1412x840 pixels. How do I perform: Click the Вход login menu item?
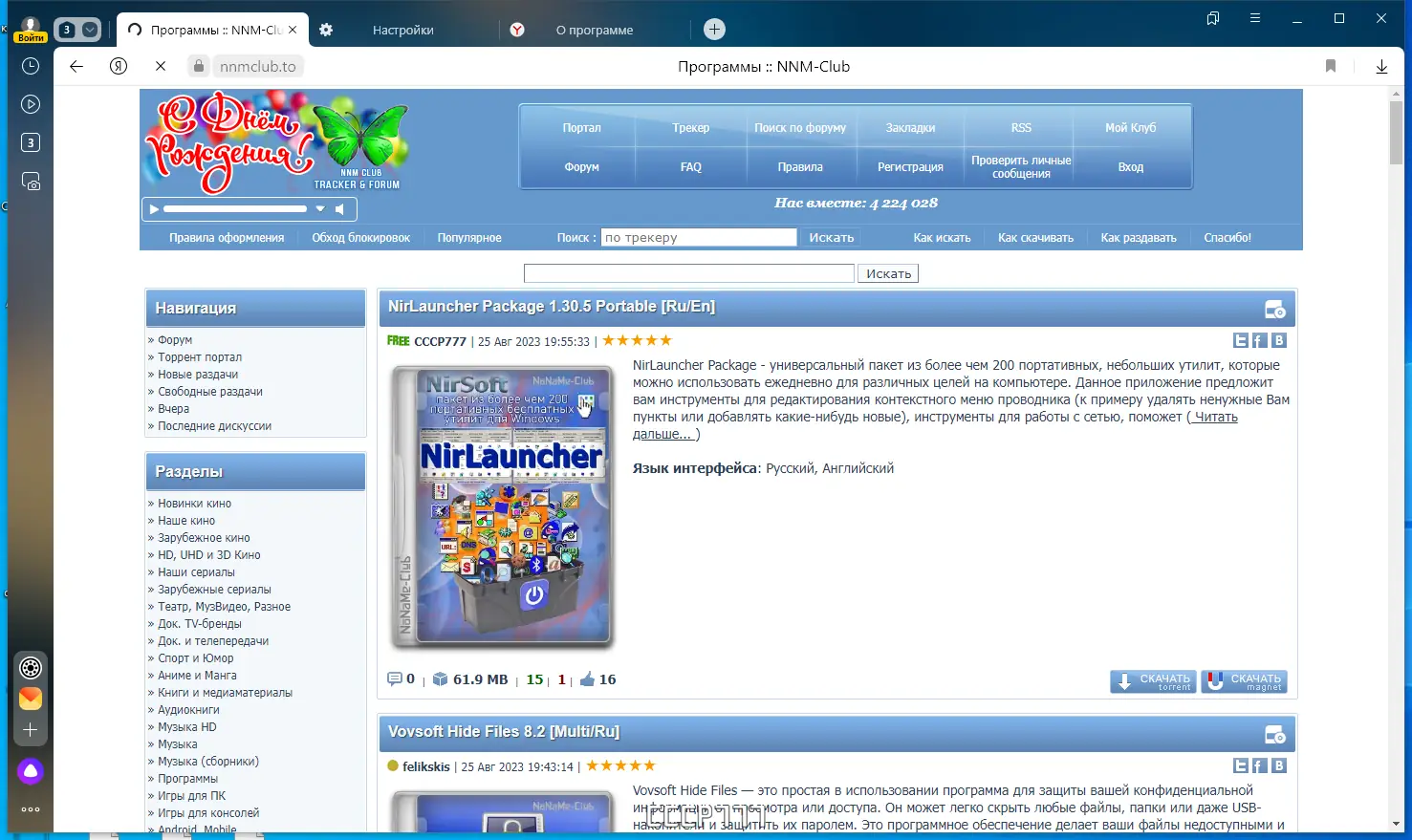(1131, 167)
